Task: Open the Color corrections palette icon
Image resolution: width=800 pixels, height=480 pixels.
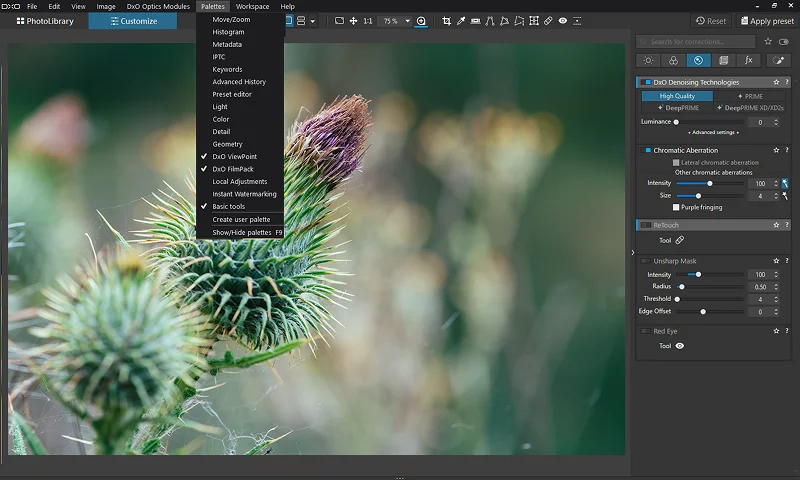Action: tap(673, 61)
